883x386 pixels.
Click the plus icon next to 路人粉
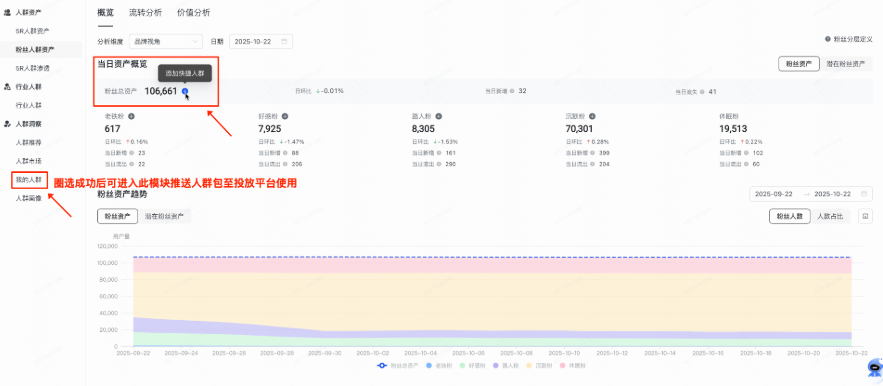(439, 116)
